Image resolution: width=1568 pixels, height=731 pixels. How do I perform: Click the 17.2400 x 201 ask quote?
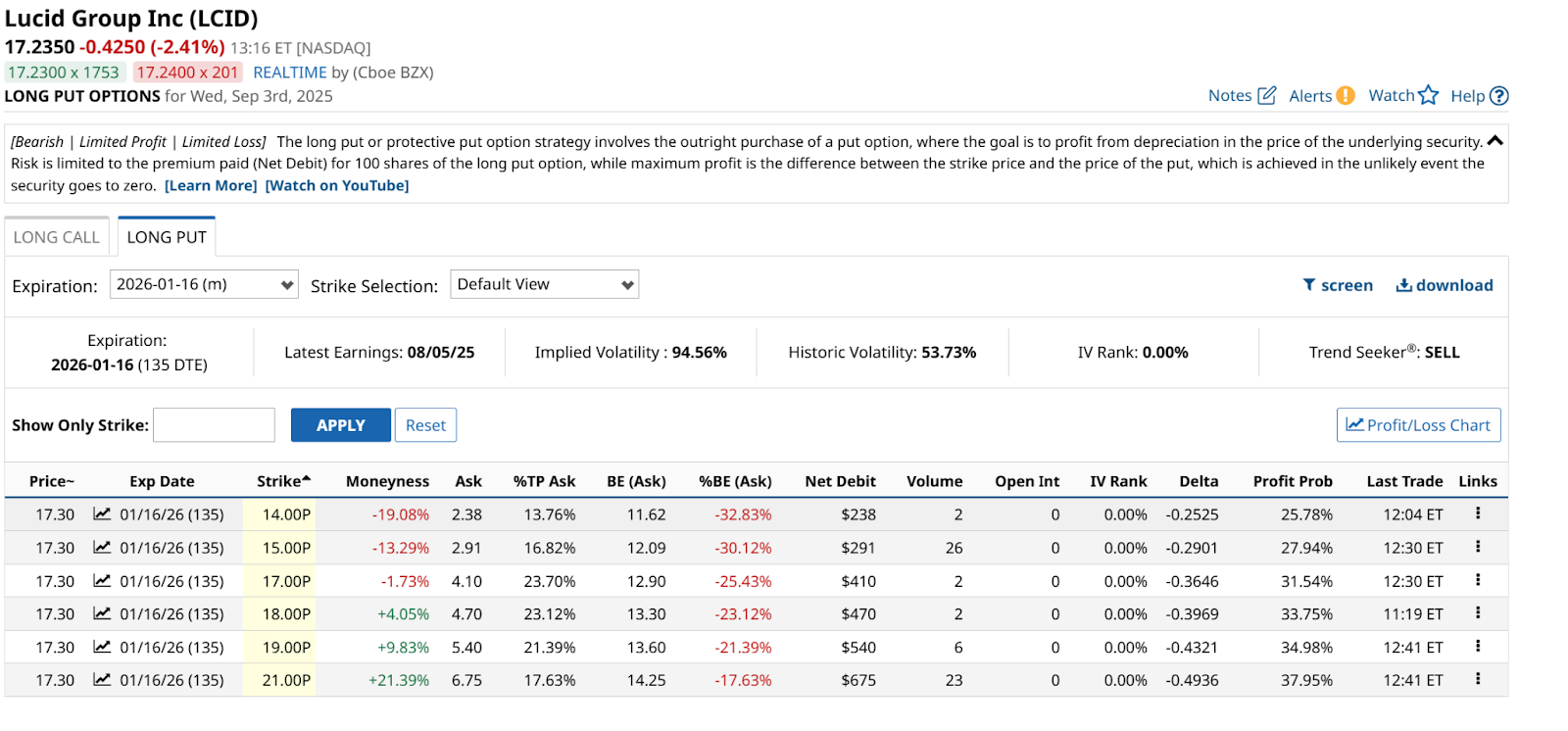click(x=187, y=73)
